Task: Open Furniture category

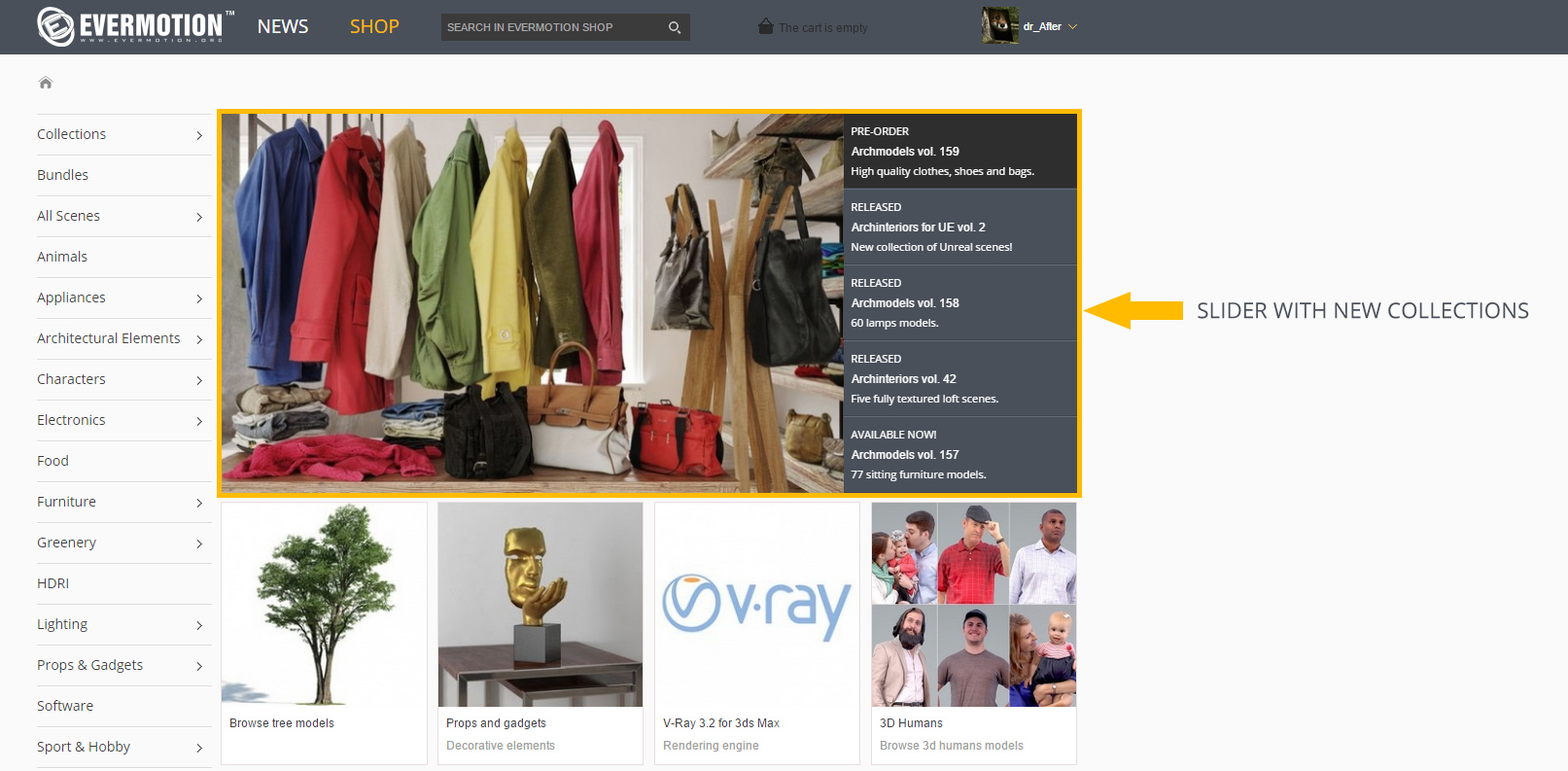Action: tap(66, 502)
